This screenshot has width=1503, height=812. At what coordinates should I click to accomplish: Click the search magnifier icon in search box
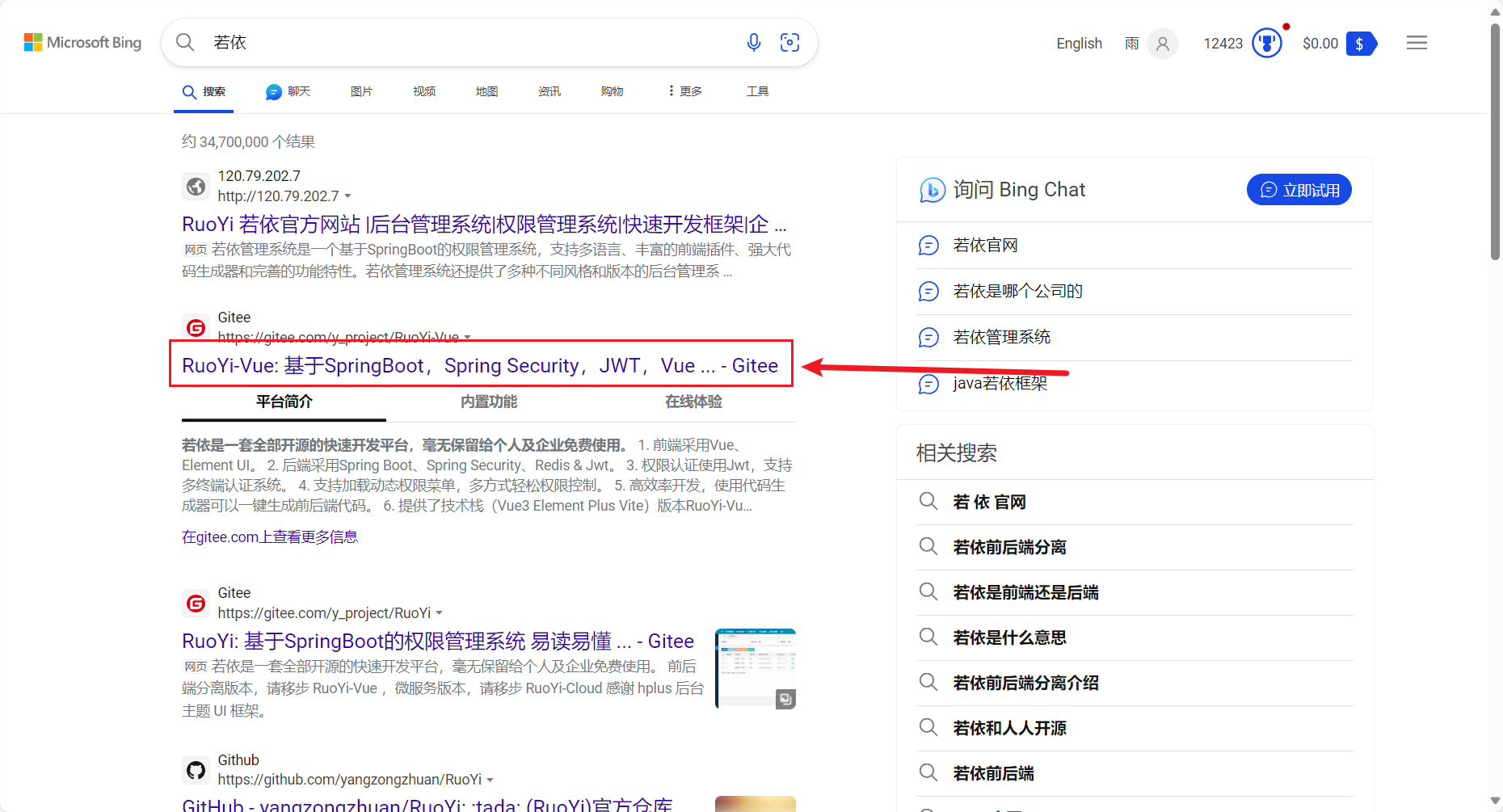pyautogui.click(x=185, y=42)
